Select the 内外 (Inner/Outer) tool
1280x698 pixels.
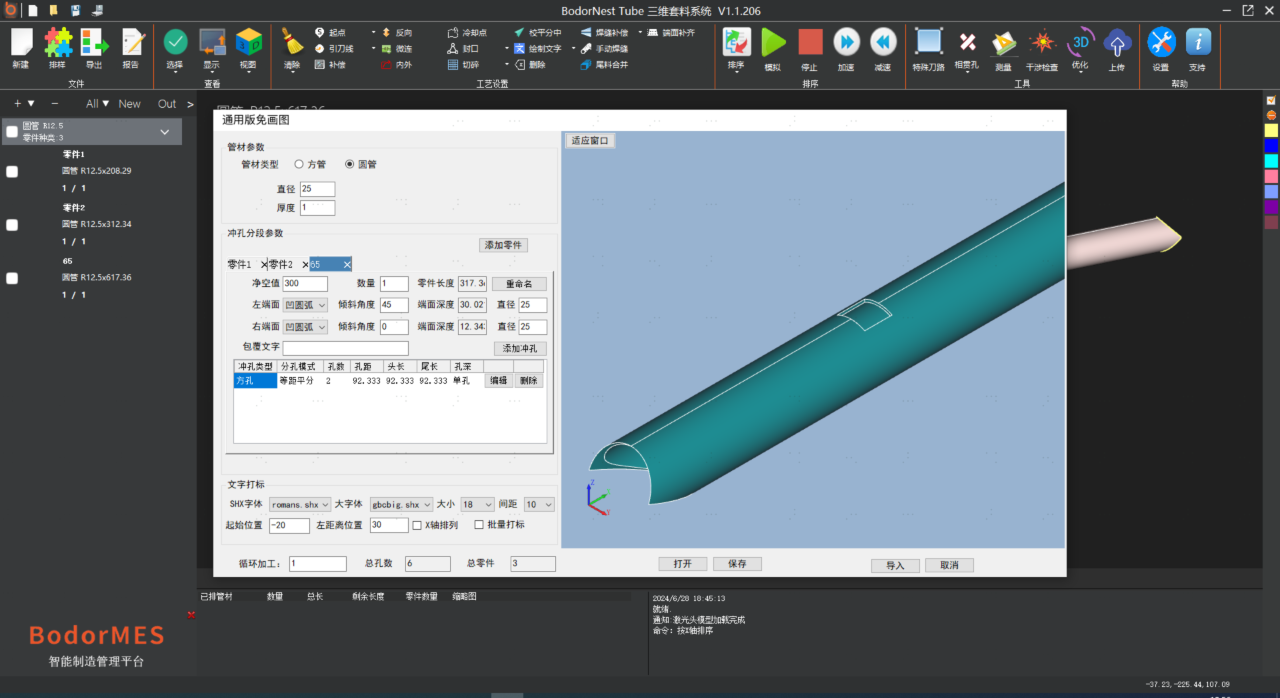[396, 65]
